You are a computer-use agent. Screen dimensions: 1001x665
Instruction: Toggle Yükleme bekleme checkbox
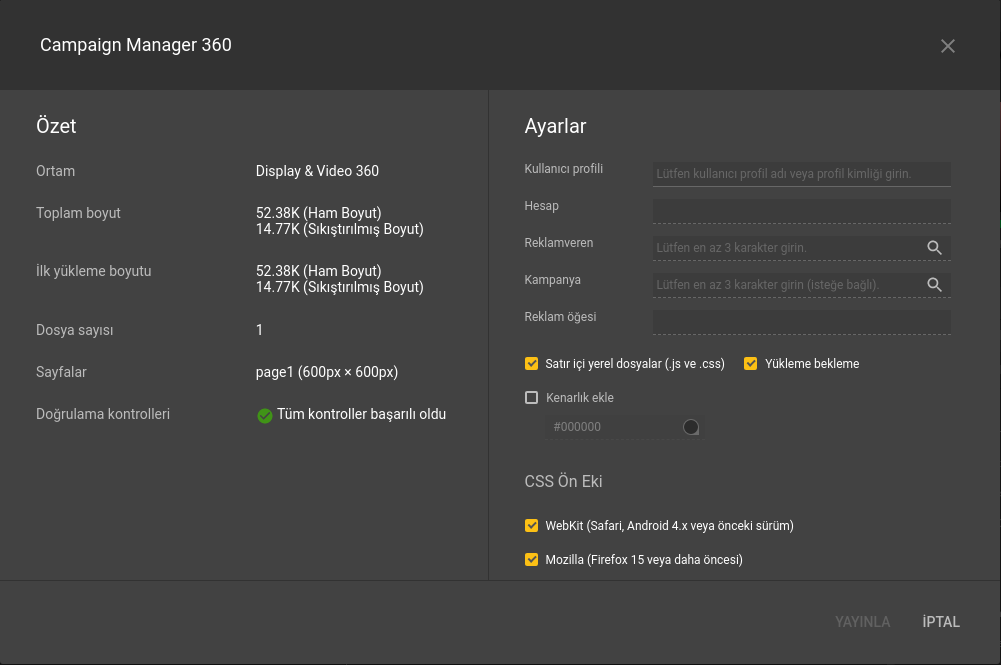pos(751,364)
